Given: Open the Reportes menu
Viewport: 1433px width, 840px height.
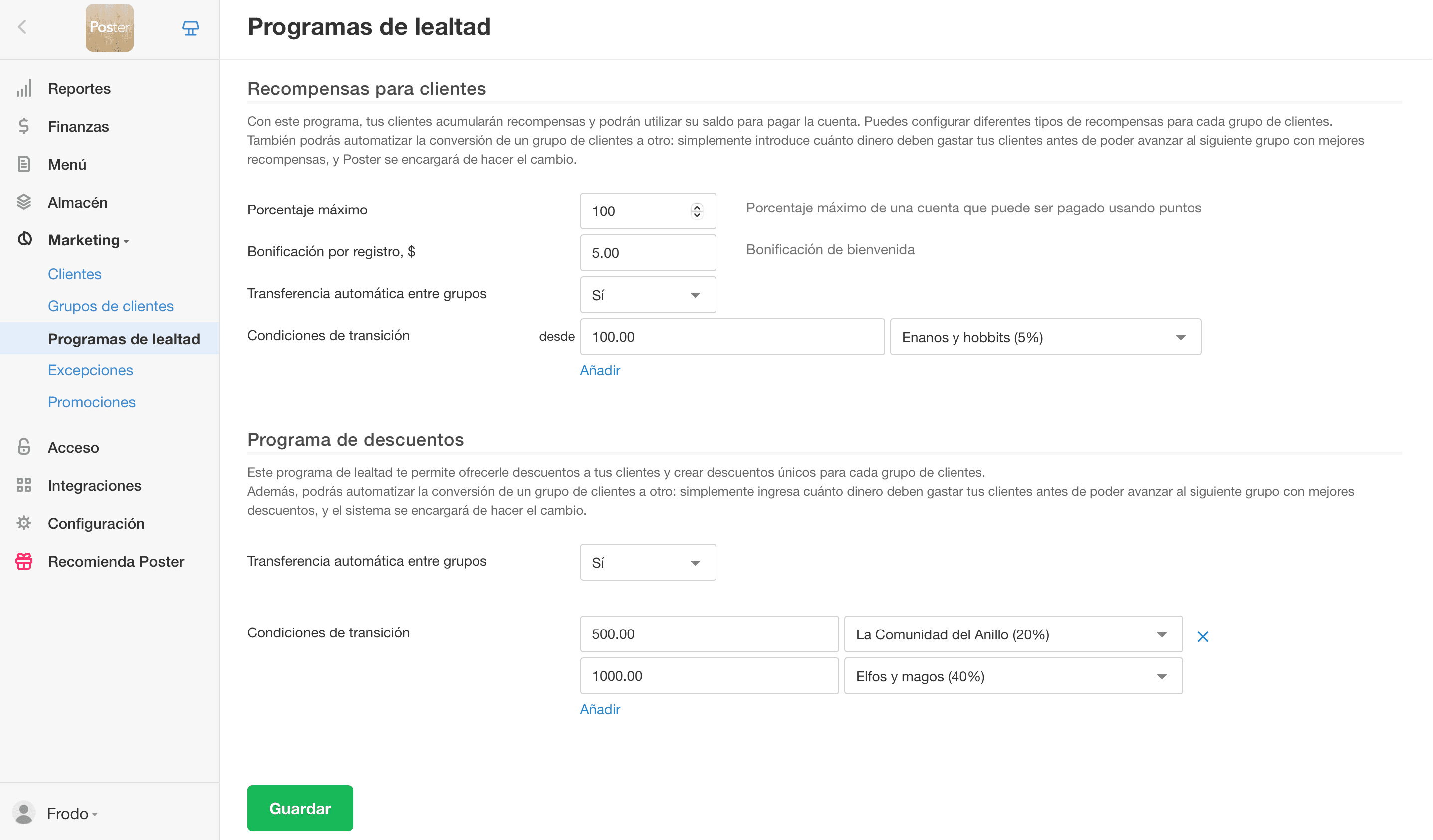Looking at the screenshot, I should coord(79,89).
